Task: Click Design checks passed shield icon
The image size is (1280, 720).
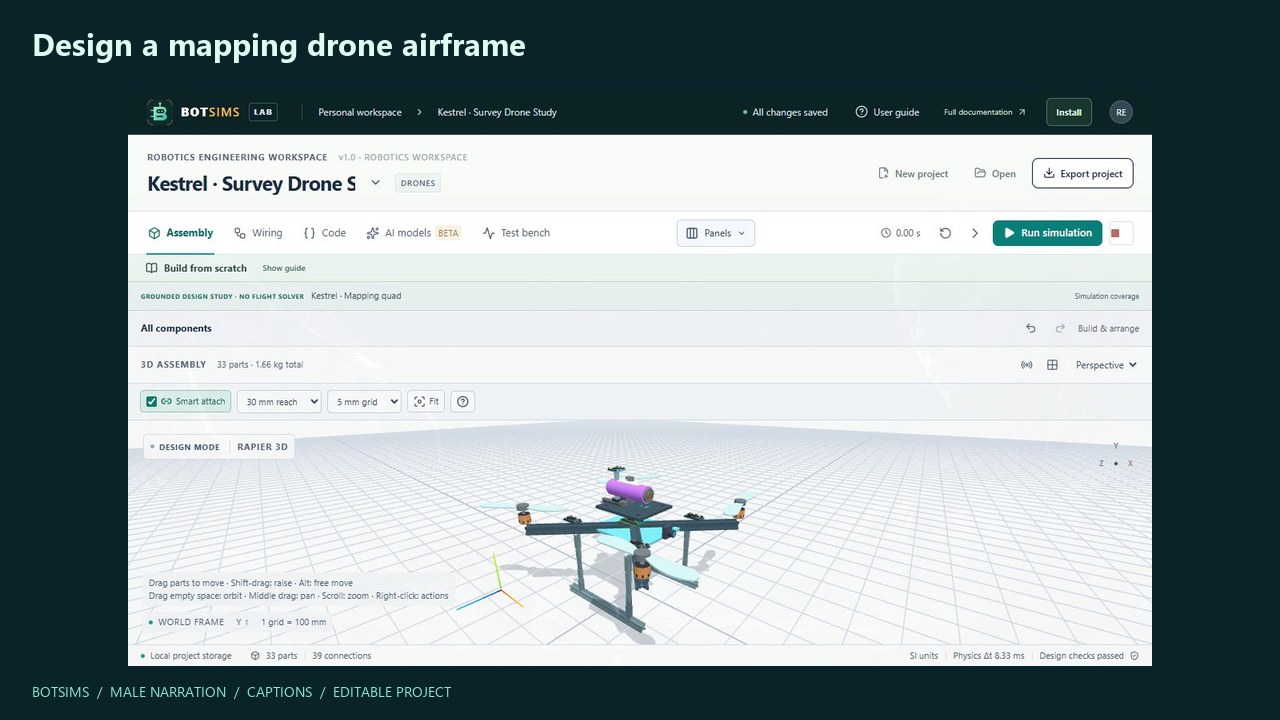Action: (1133, 656)
